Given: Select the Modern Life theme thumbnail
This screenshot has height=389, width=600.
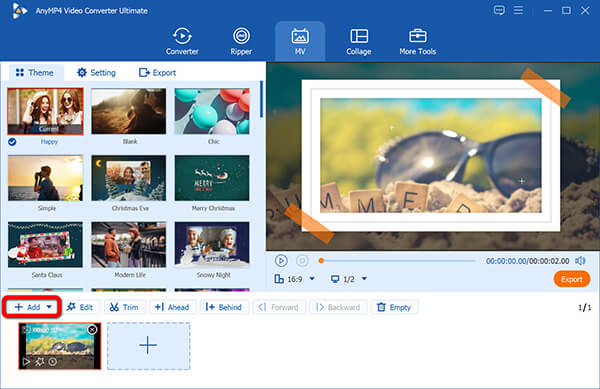Looking at the screenshot, I should click(129, 244).
